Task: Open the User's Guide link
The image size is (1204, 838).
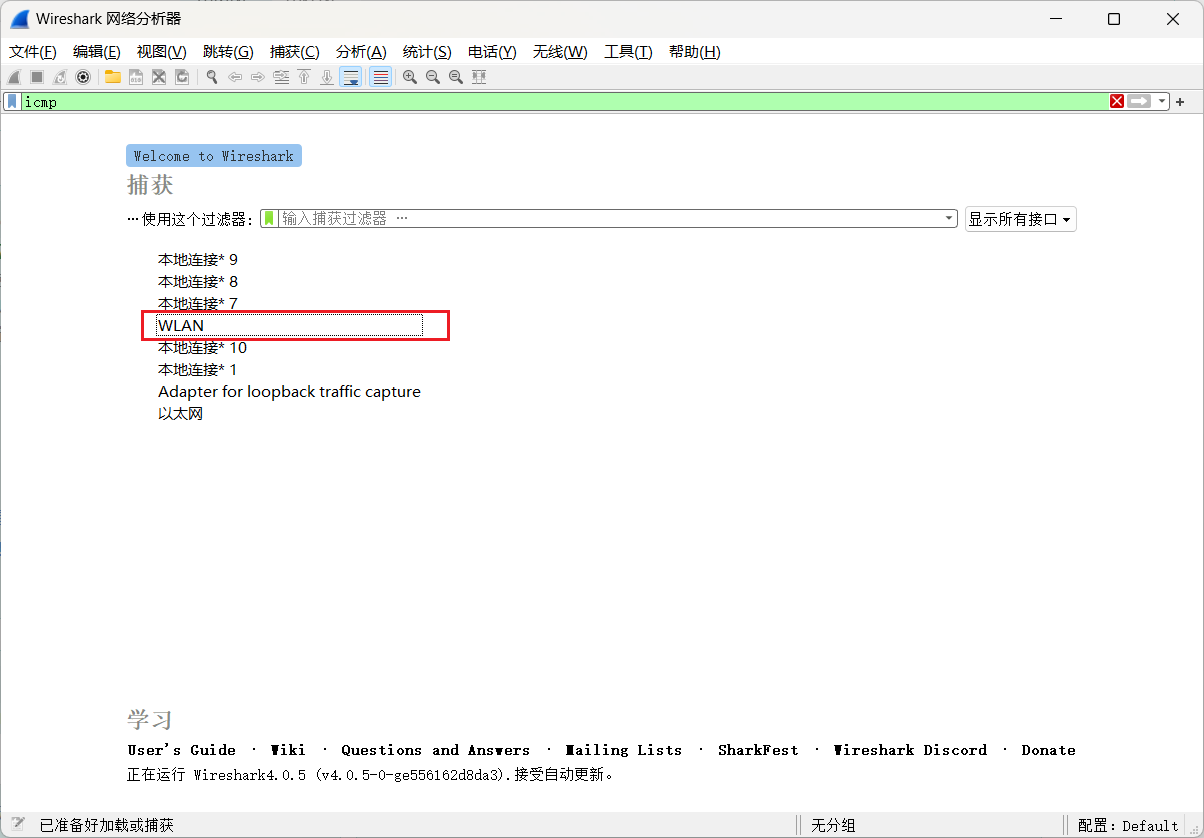Action: 182,750
